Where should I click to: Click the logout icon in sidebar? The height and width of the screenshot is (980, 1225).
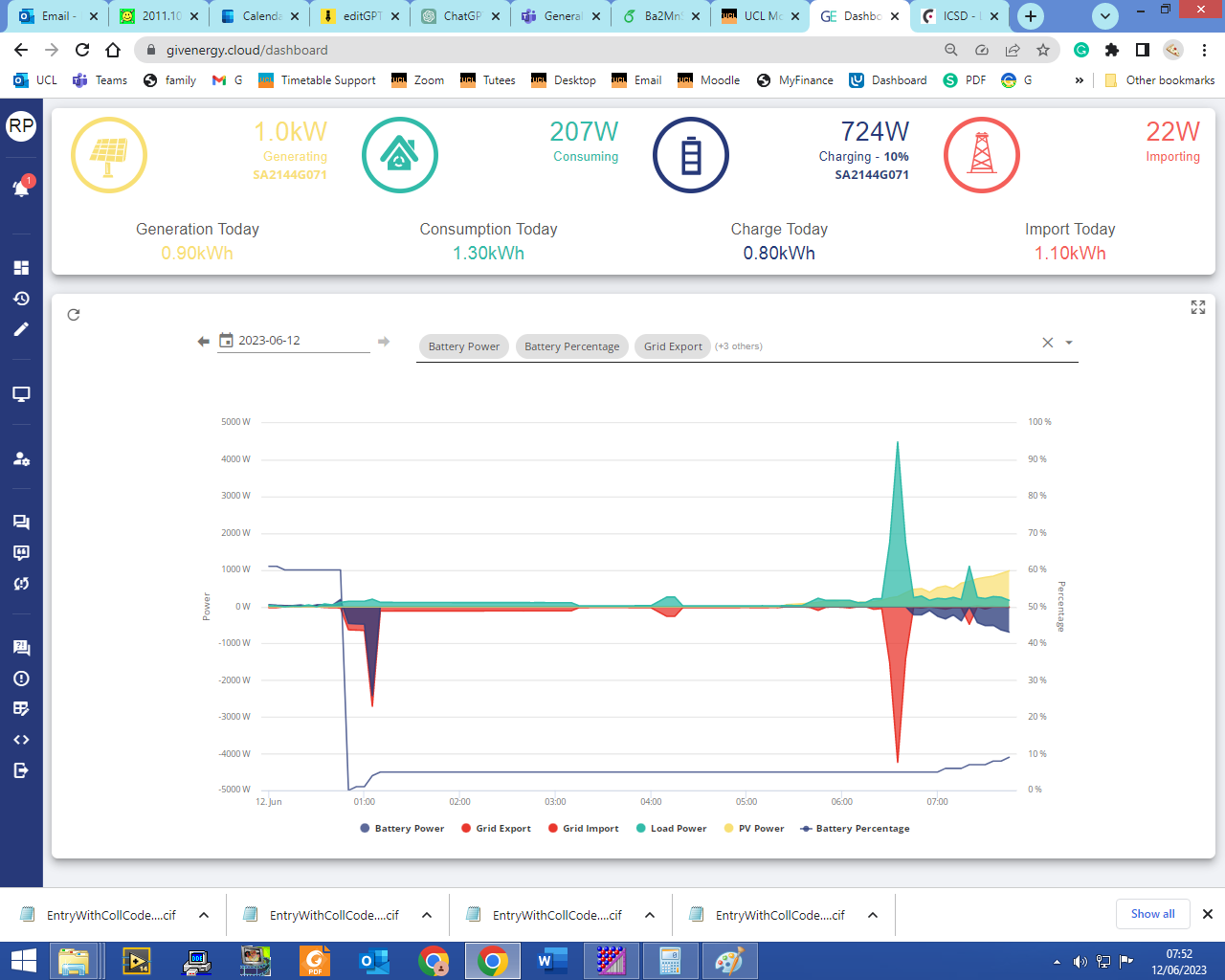[21, 770]
